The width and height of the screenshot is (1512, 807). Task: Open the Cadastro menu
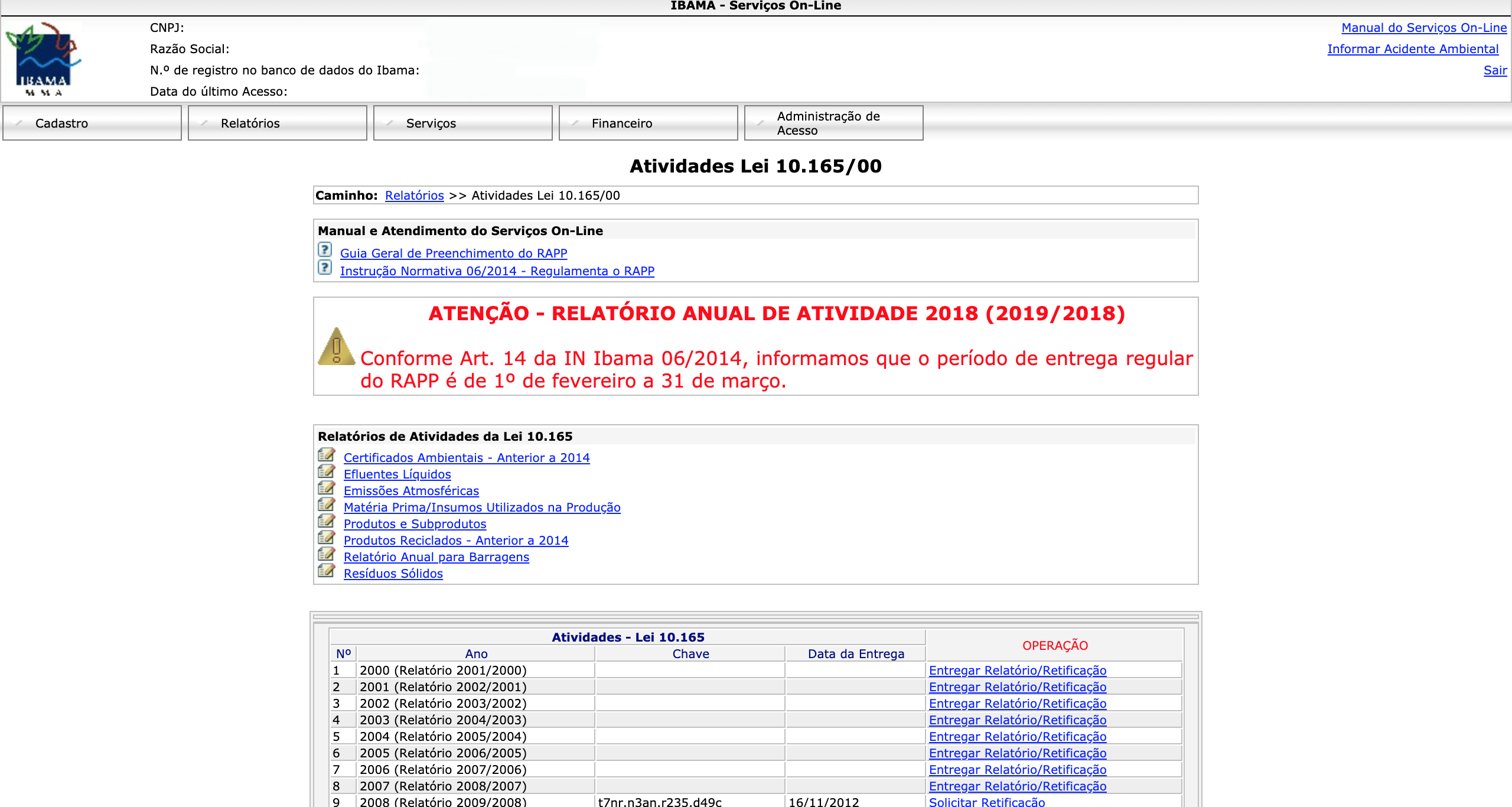[92, 123]
